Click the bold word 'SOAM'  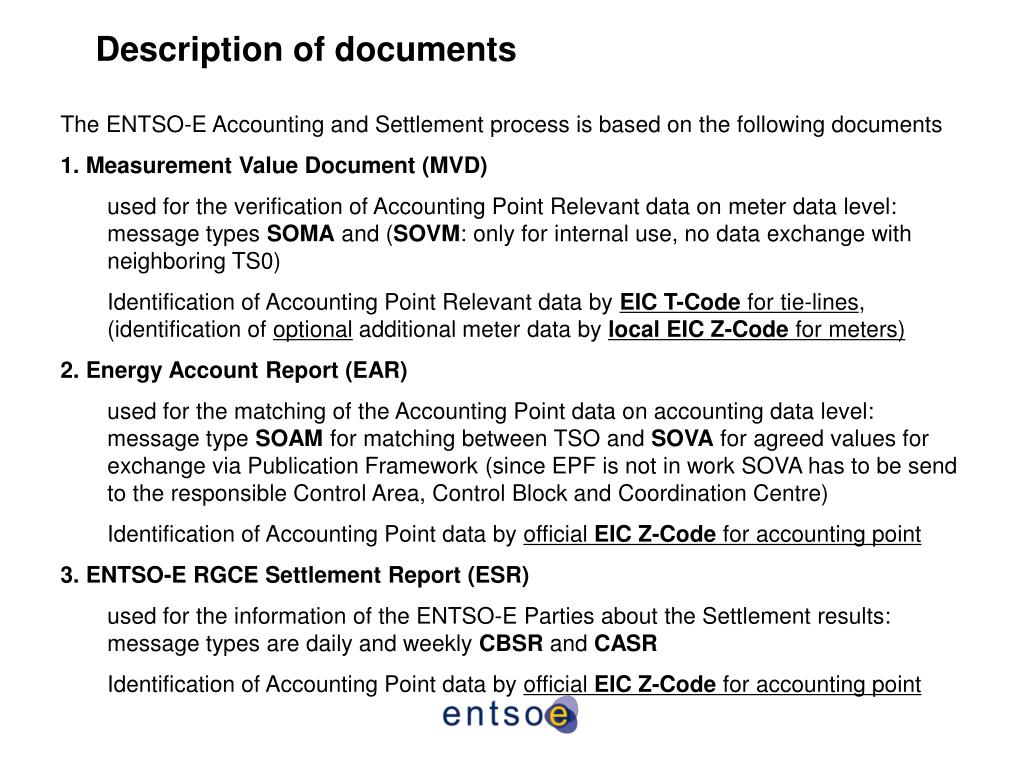coord(289,438)
